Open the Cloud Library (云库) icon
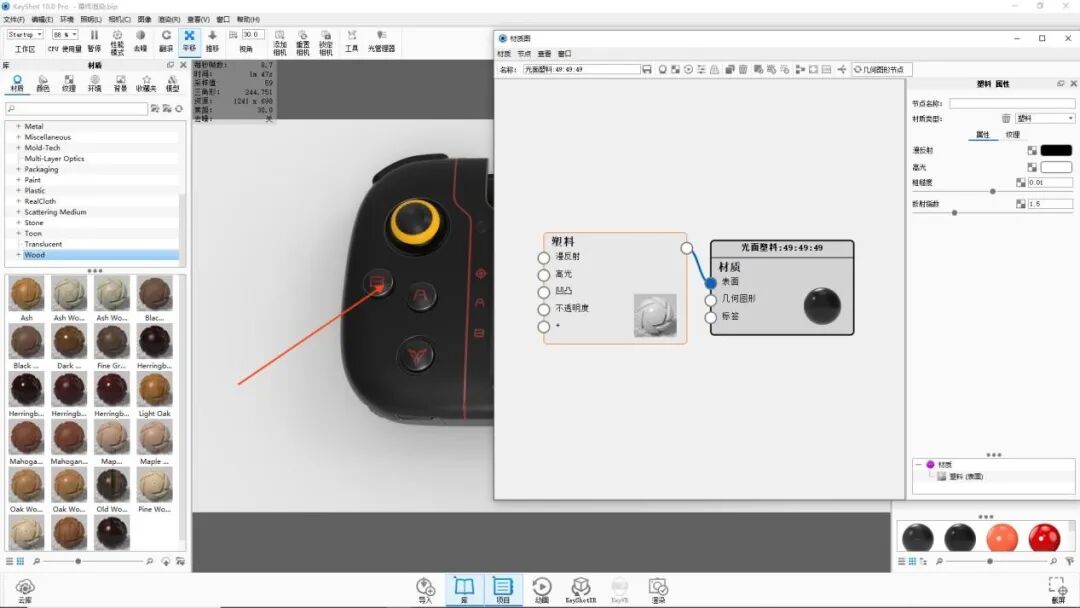 tap(25, 588)
